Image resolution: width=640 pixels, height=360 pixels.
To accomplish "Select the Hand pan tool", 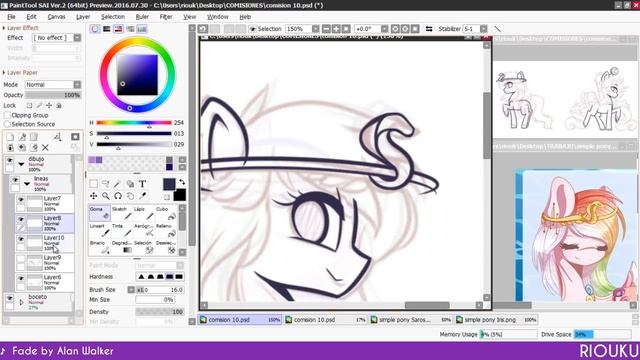I will pyautogui.click(x=130, y=196).
